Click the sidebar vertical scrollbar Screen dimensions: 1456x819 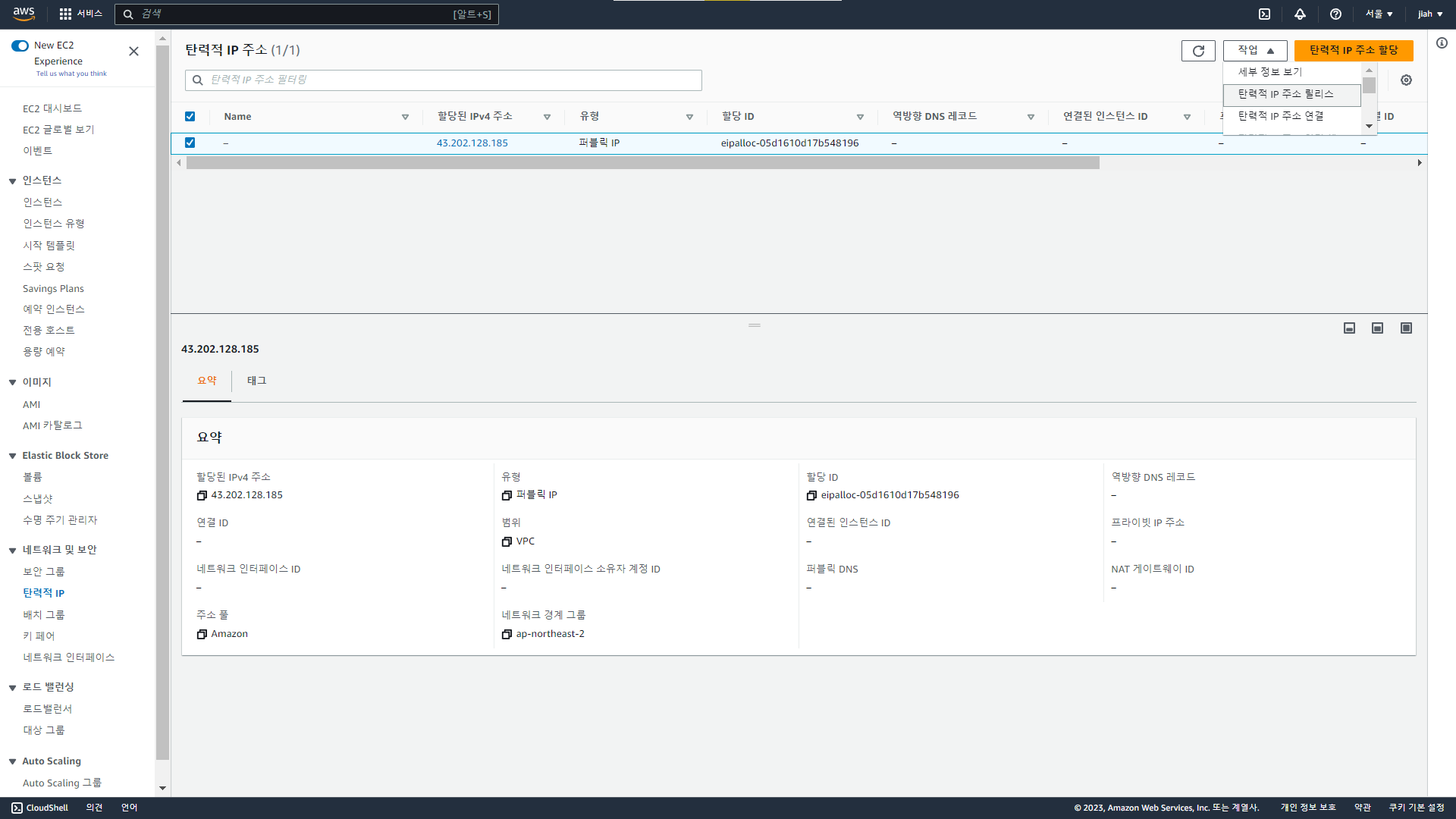(x=162, y=402)
